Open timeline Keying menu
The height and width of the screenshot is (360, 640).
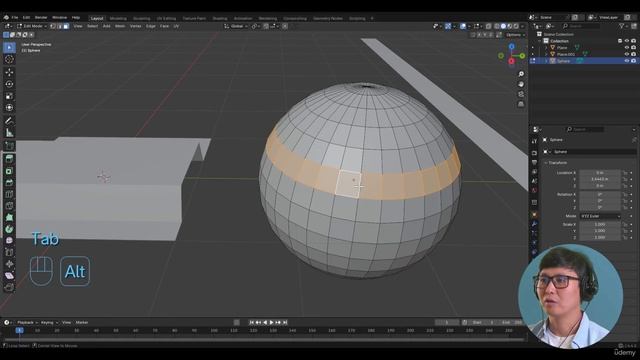(x=49, y=322)
